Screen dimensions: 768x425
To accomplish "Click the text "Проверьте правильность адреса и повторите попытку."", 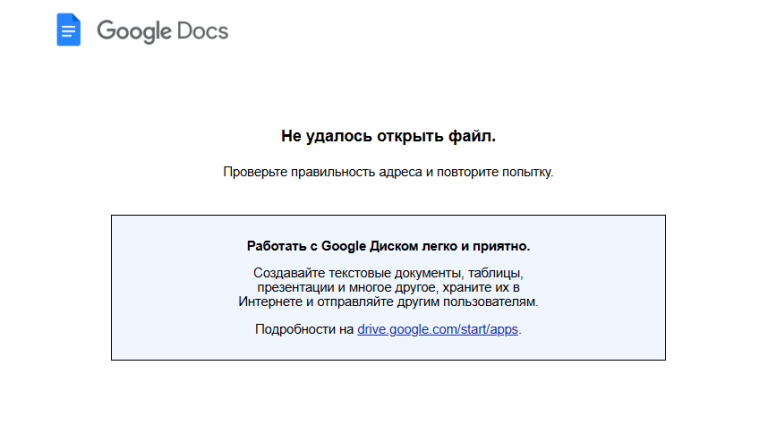I will 388,172.
